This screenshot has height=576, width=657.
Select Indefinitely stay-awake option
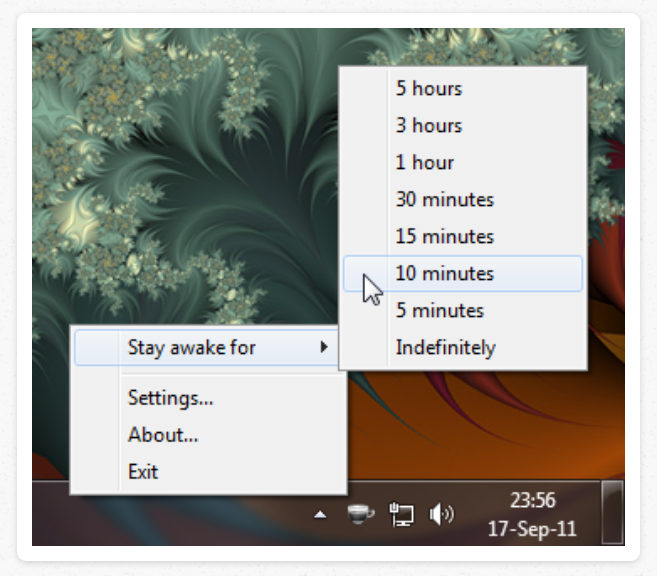tap(463, 347)
